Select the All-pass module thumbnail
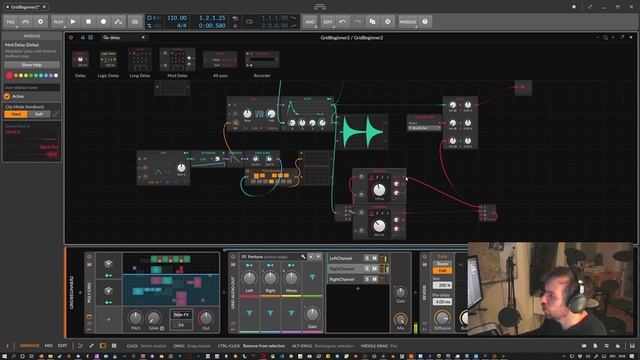The image size is (640, 360). [x=220, y=60]
